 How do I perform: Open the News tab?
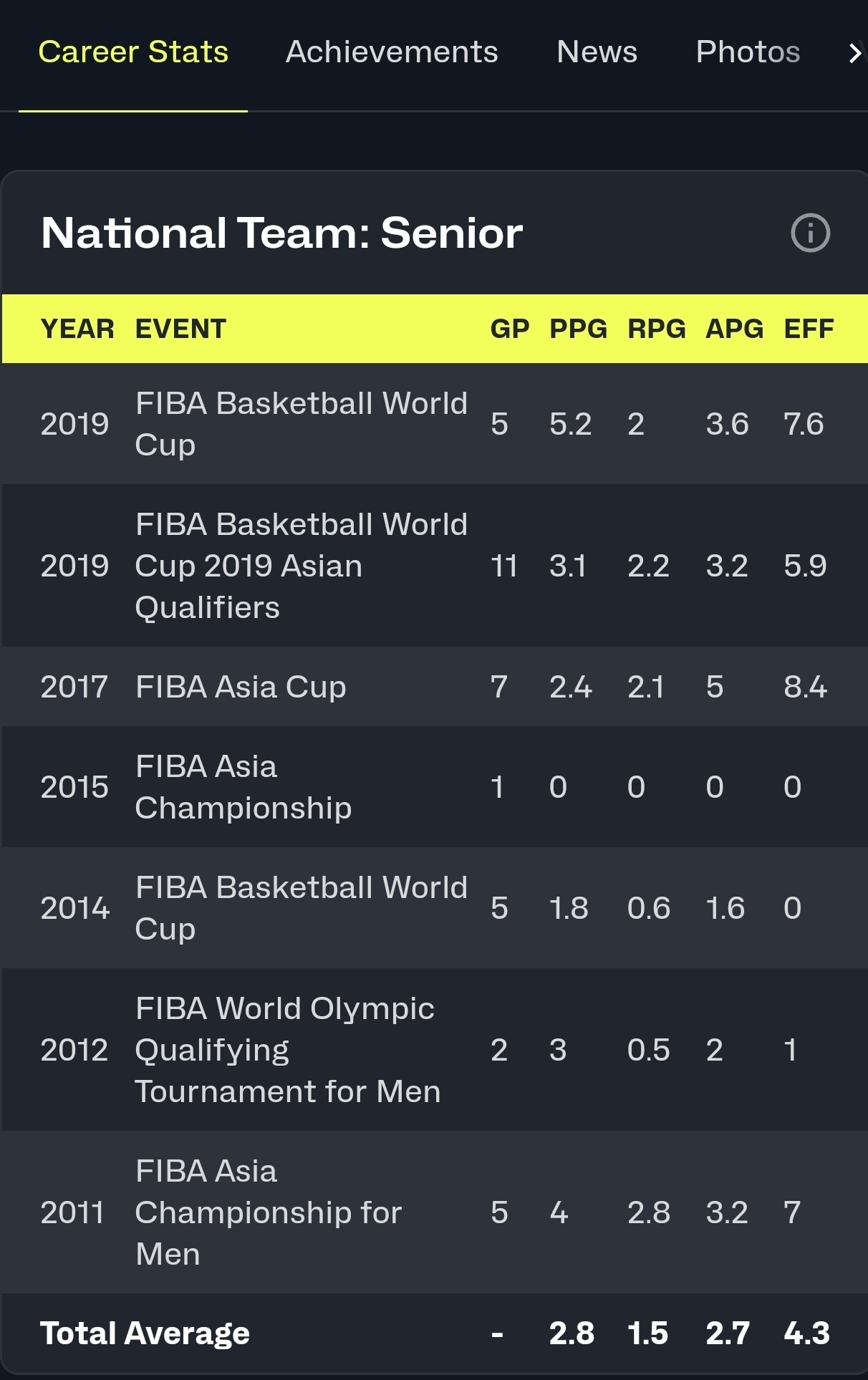[597, 52]
